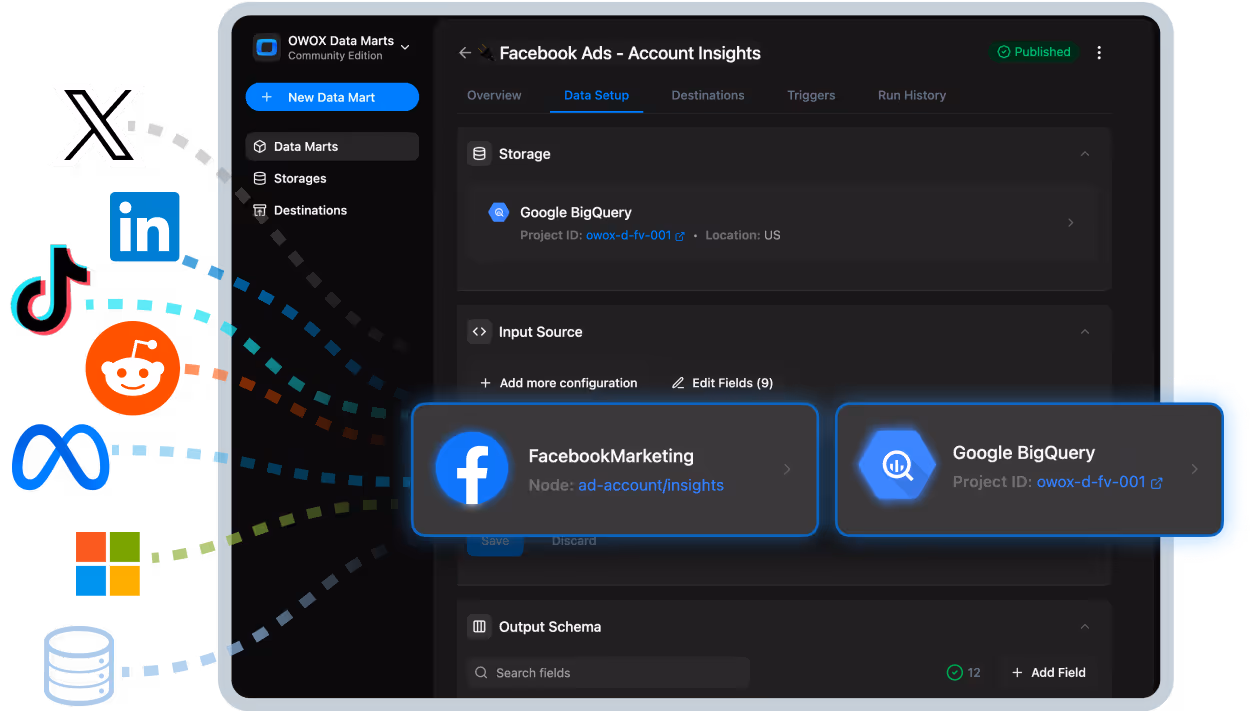1250x711 pixels.
Task: Click the Output Schema columns icon
Action: 479,627
